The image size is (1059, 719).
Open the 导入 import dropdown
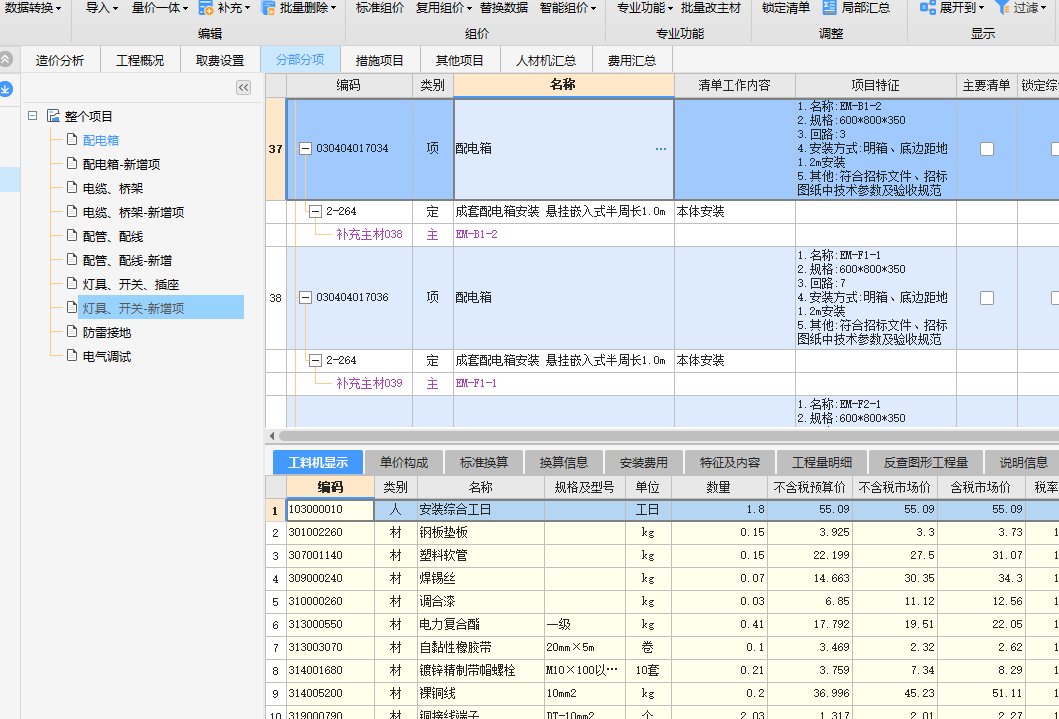pos(102,8)
